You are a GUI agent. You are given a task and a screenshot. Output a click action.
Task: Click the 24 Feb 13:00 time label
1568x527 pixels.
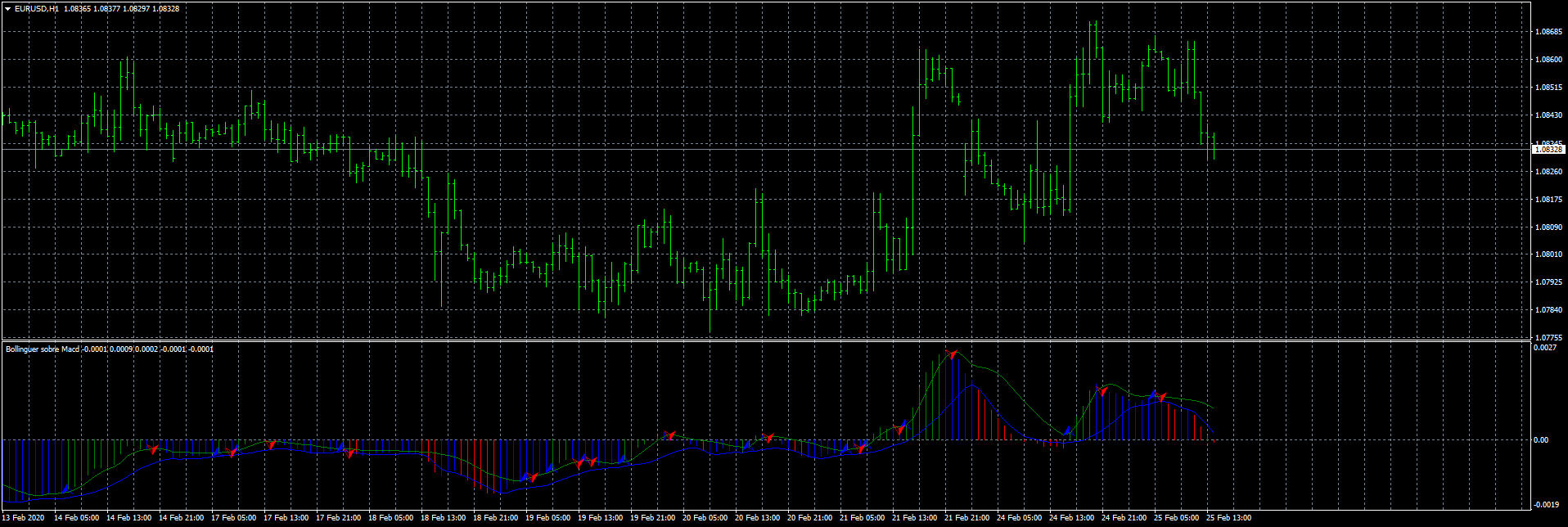pyautogui.click(x=1071, y=517)
